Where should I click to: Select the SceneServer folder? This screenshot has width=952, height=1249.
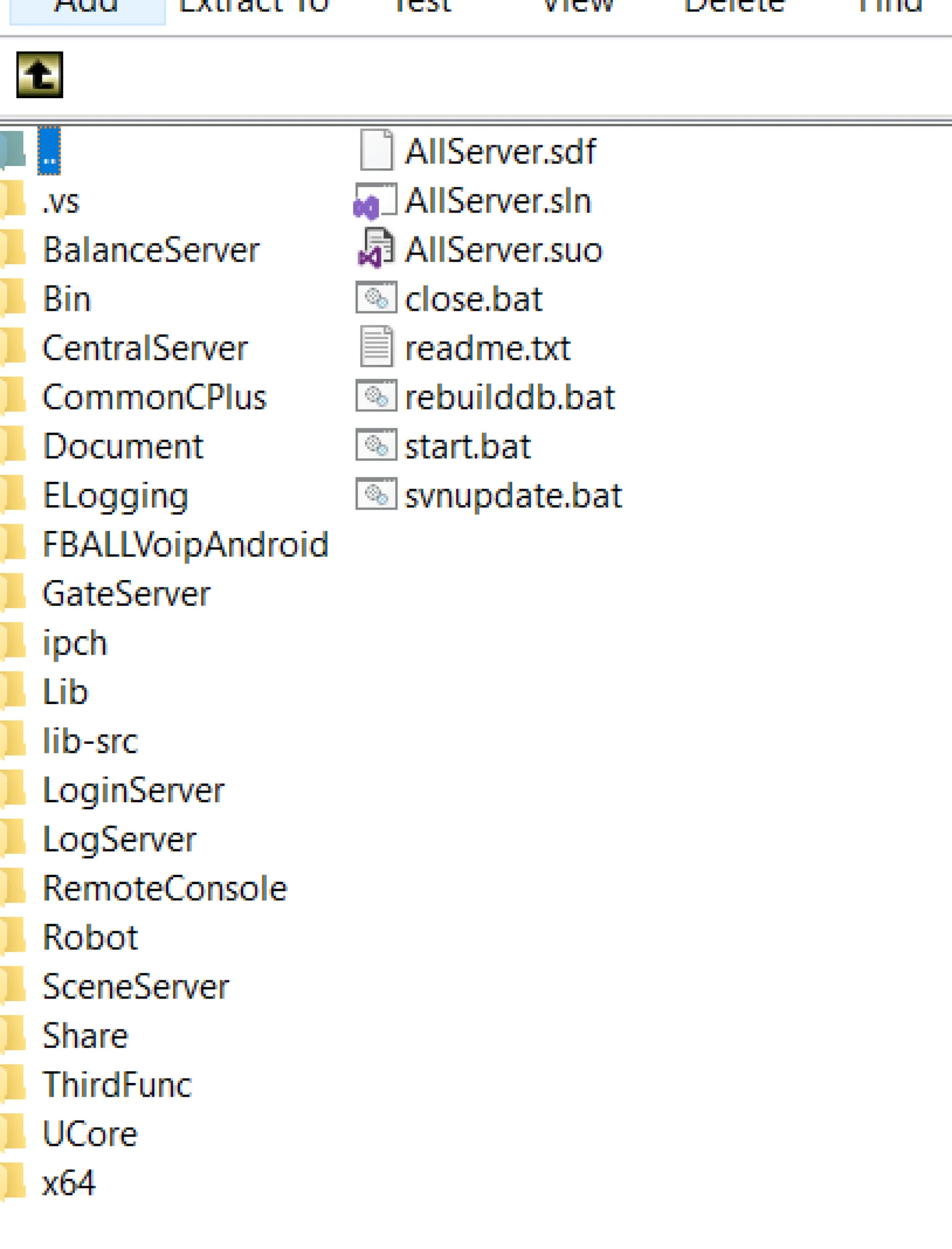(136, 987)
